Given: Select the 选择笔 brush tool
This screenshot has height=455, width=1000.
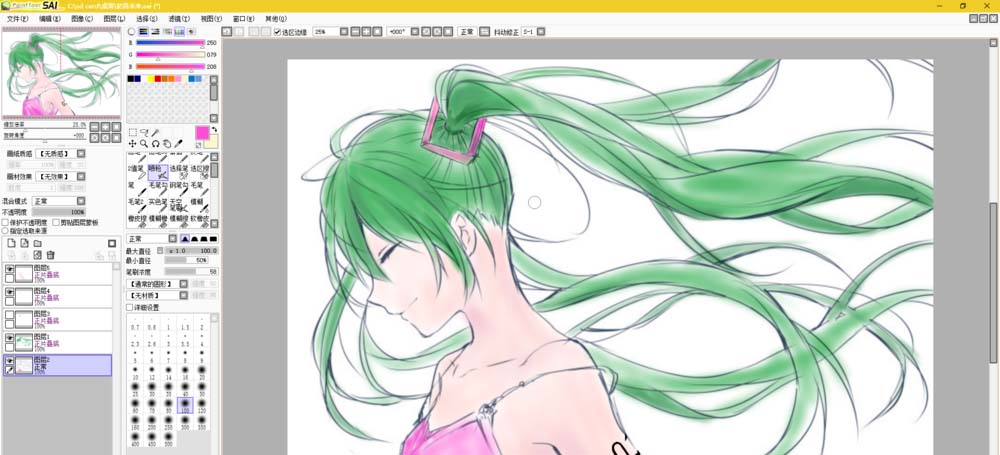Looking at the screenshot, I should (x=179, y=171).
